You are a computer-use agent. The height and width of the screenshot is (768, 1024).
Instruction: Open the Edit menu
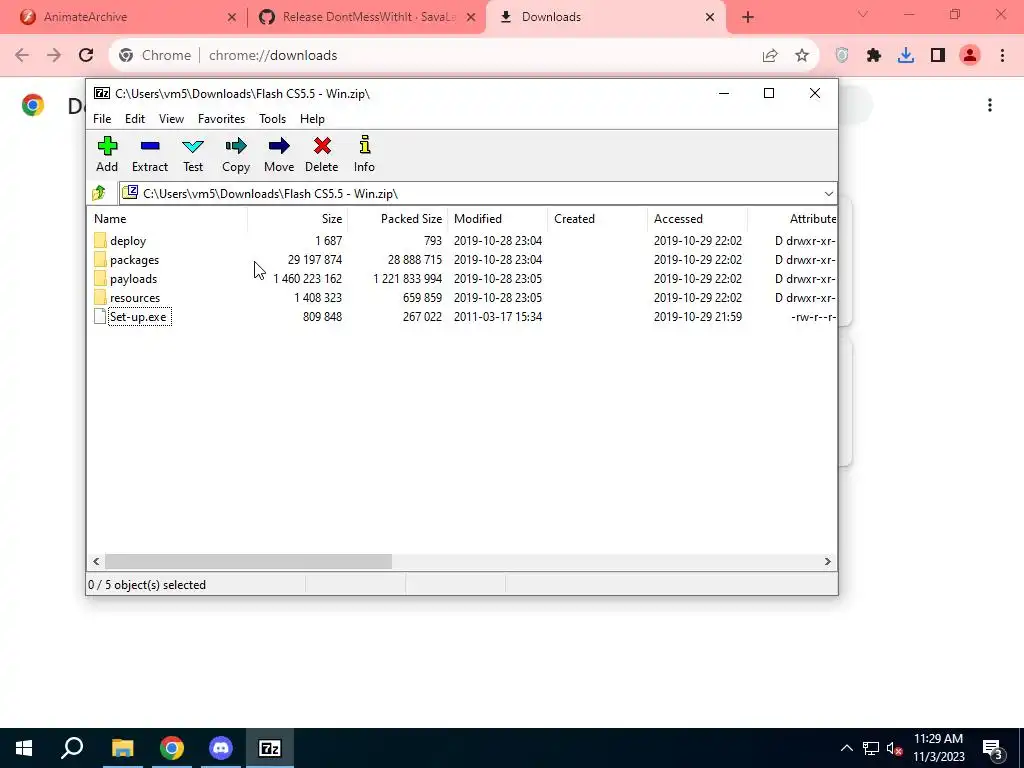[x=135, y=119]
